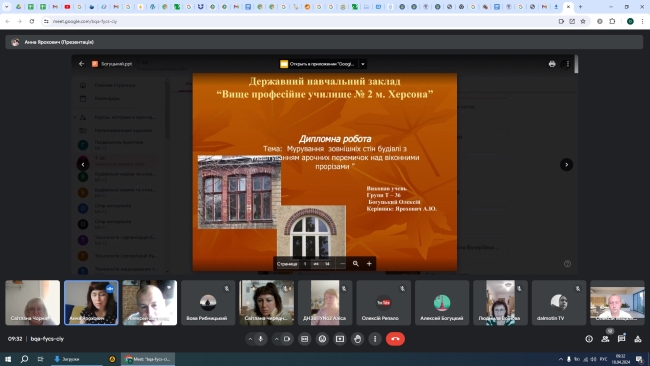Screen dimensions: 650x366
Task: Open camera video settings arrow
Action: point(276,339)
